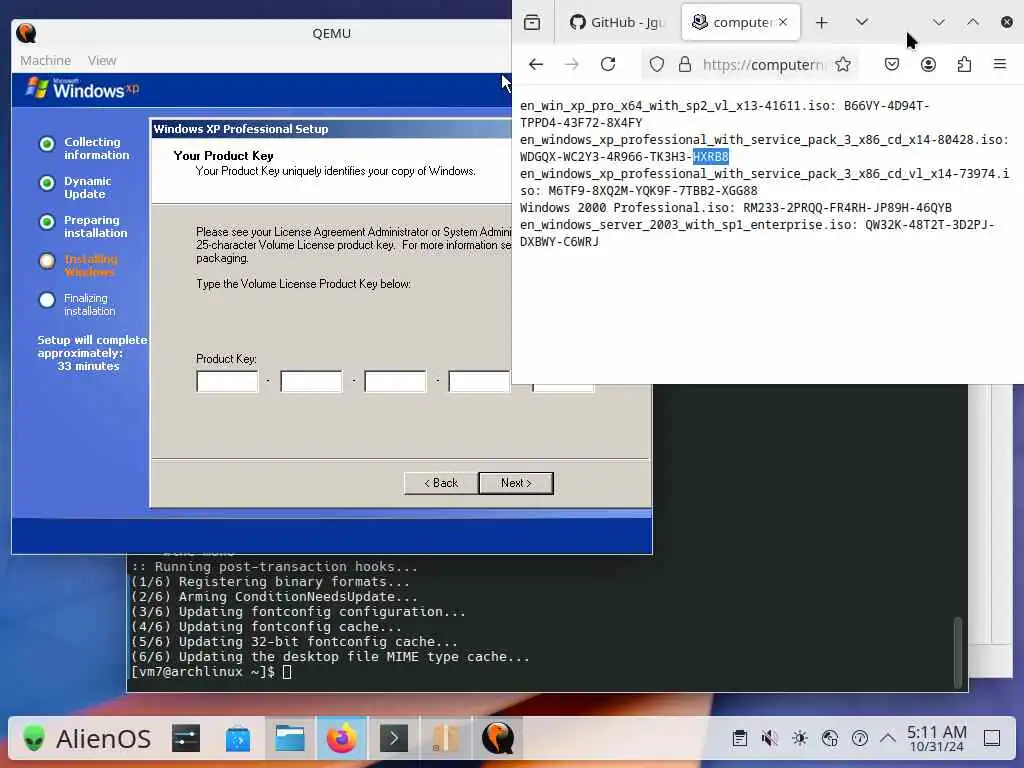Click the Windows 2000 Professional.iso line
The width and height of the screenshot is (1024, 768).
pyautogui.click(x=735, y=208)
